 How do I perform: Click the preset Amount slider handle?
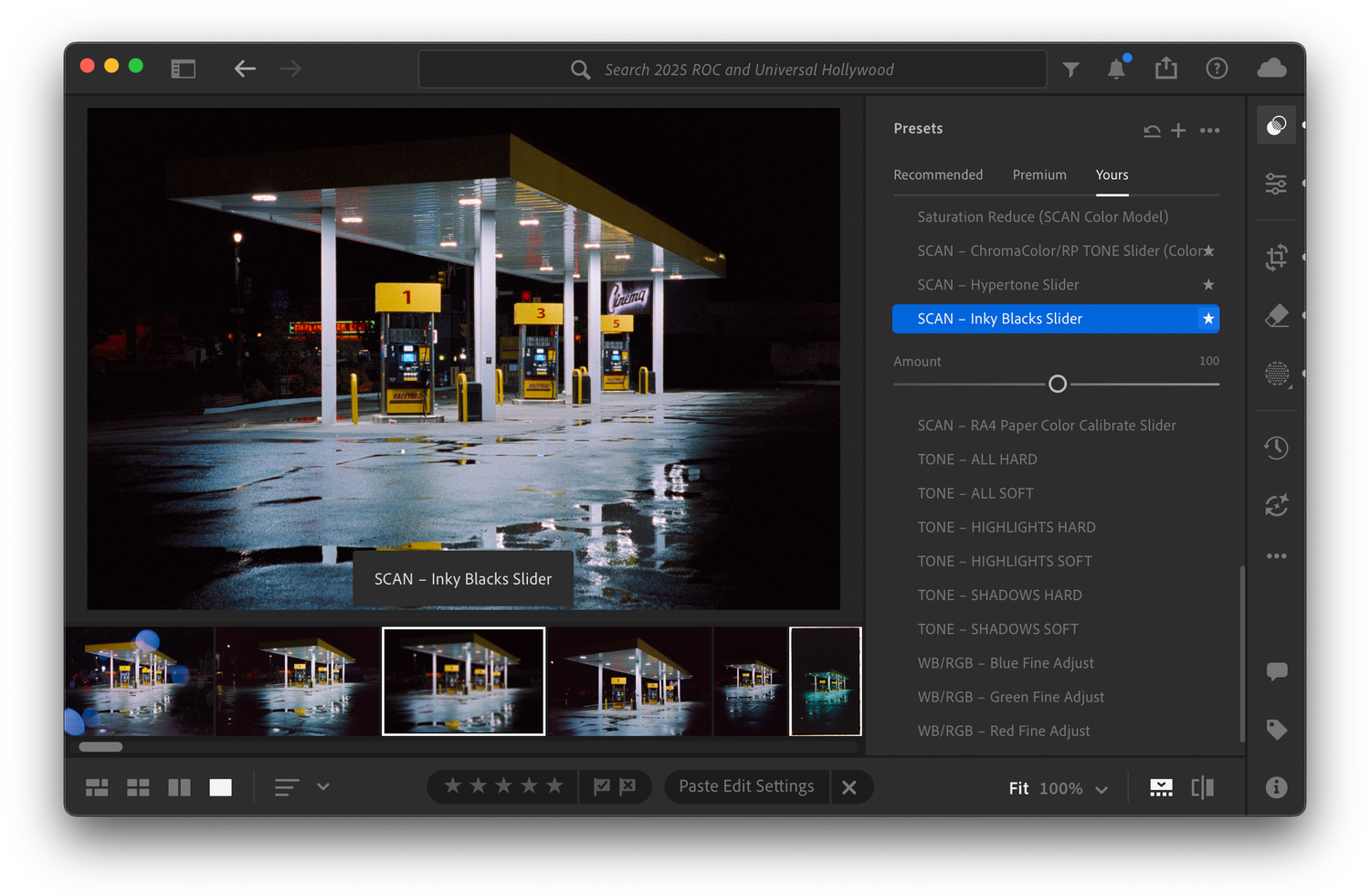click(1057, 385)
